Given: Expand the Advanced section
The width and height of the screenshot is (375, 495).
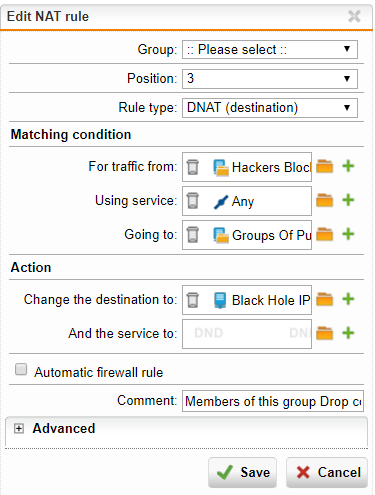Looking at the screenshot, I should pyautogui.click(x=19, y=429).
